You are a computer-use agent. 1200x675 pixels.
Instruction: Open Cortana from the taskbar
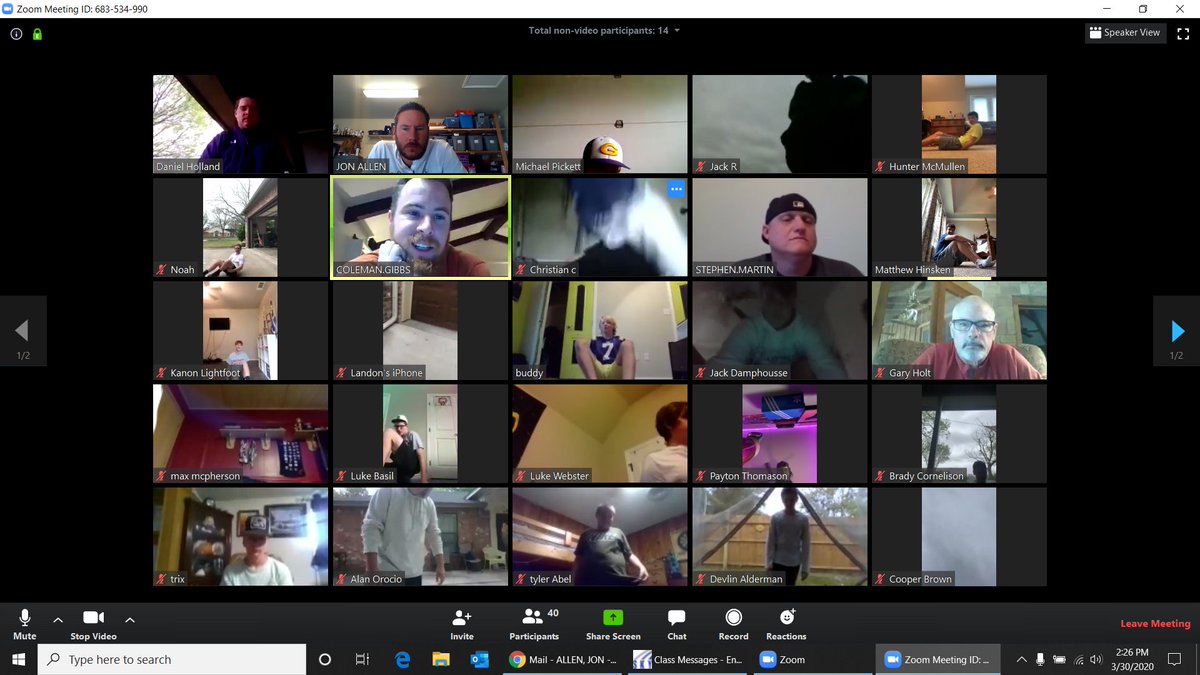coord(324,659)
